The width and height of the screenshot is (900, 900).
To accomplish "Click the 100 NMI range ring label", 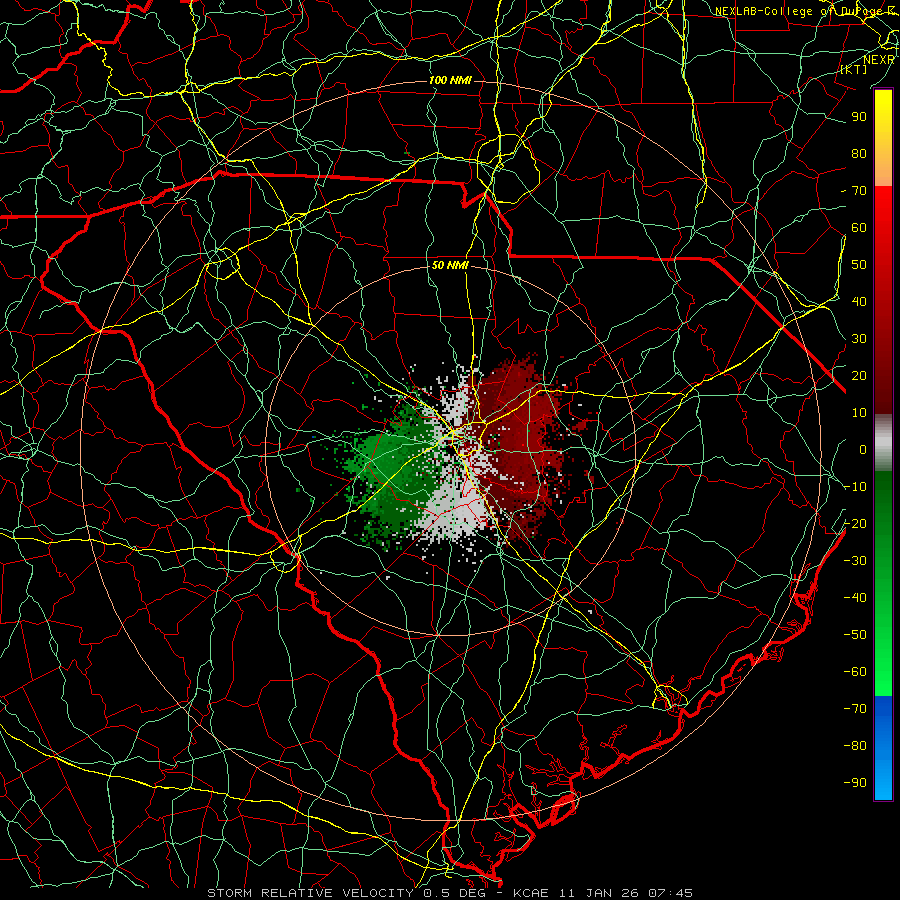I will coord(450,80).
